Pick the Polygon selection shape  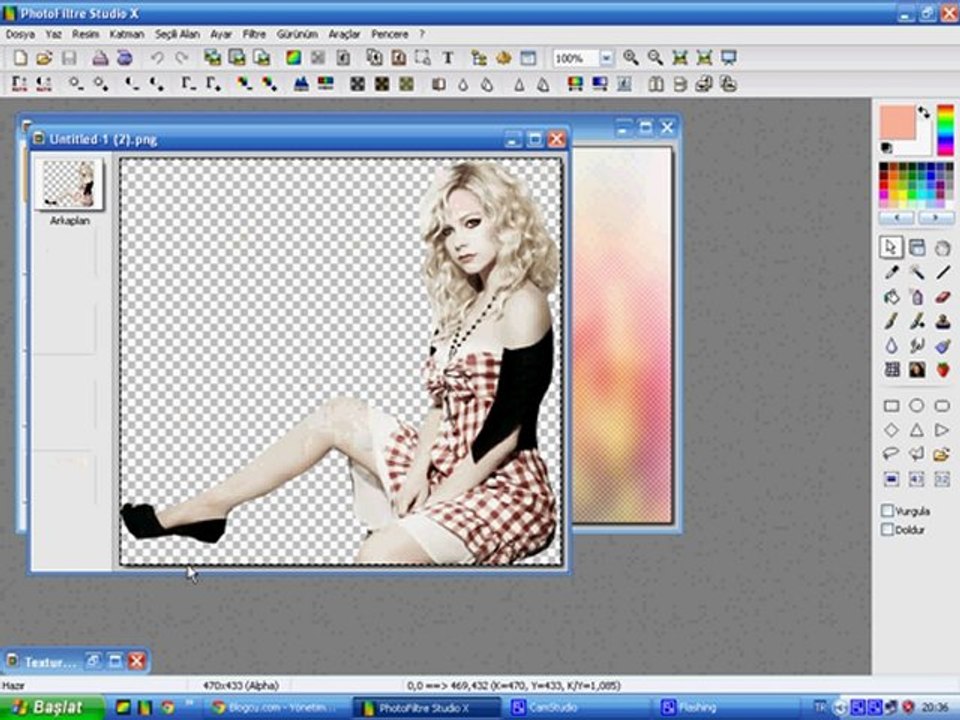tap(917, 454)
